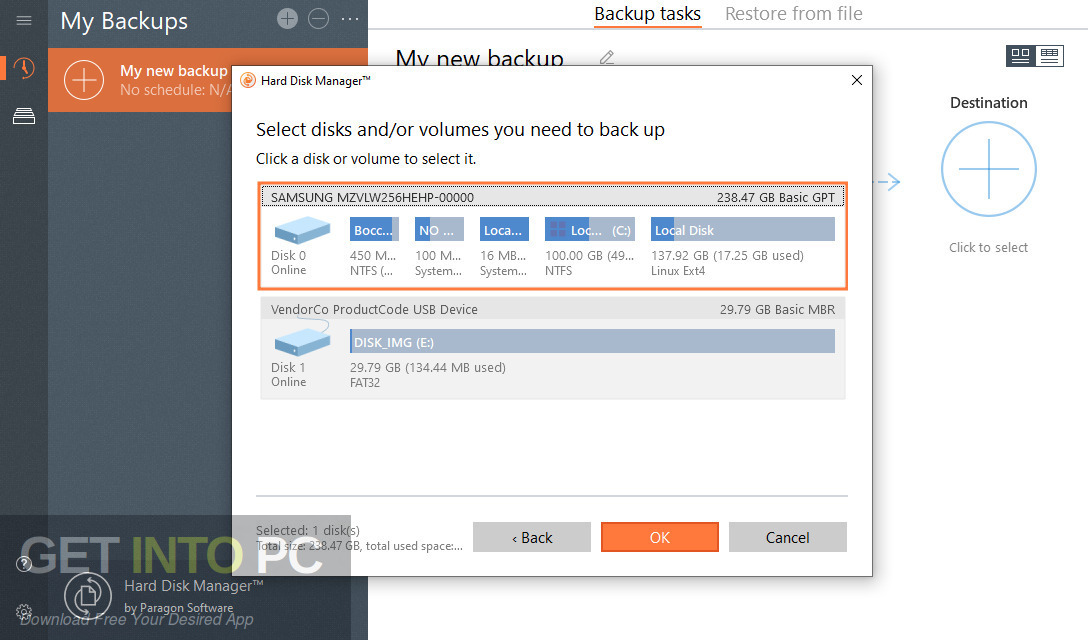Remove backup with minus circle icon
The width and height of the screenshot is (1088, 640).
point(318,19)
